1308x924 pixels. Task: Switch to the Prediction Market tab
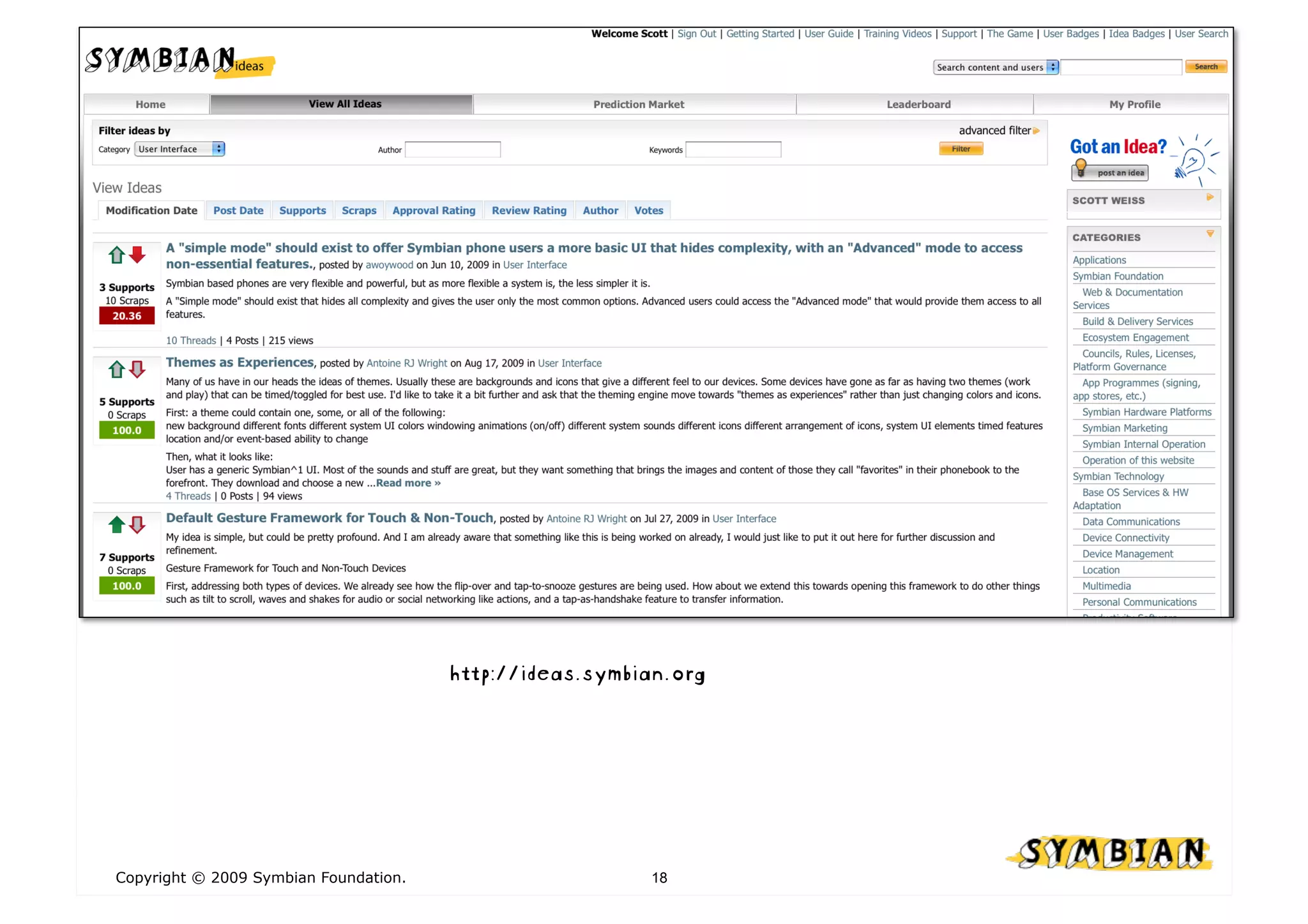tap(637, 104)
